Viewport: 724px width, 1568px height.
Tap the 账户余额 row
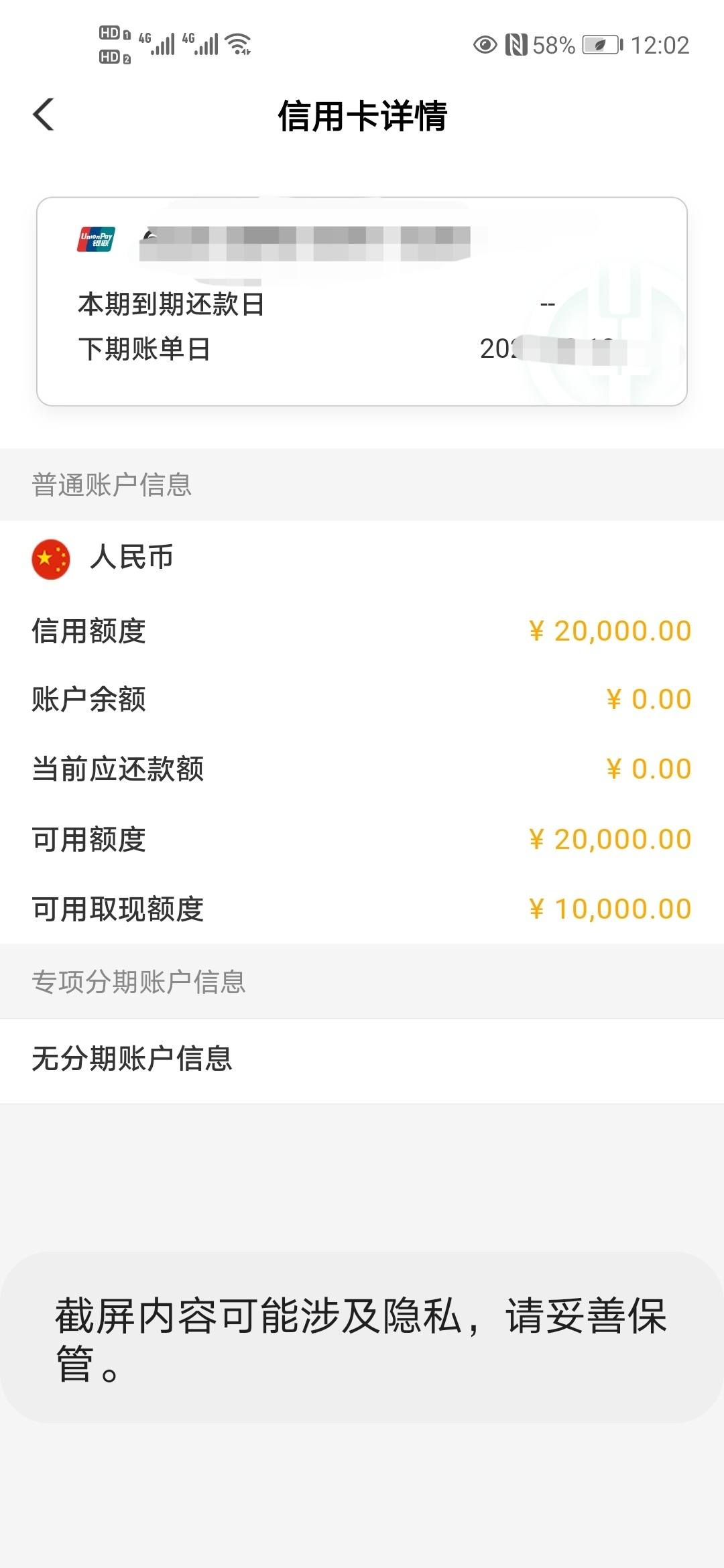(x=362, y=700)
